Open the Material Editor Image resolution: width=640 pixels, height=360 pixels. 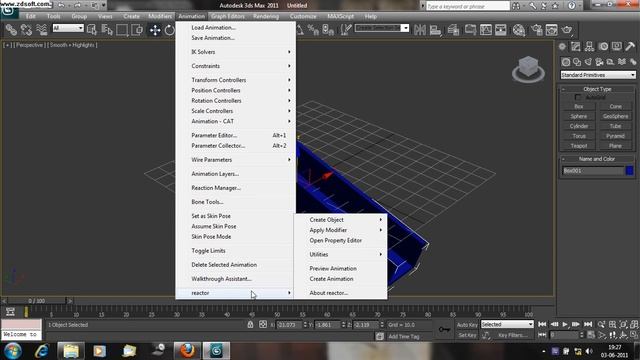pos(519,30)
